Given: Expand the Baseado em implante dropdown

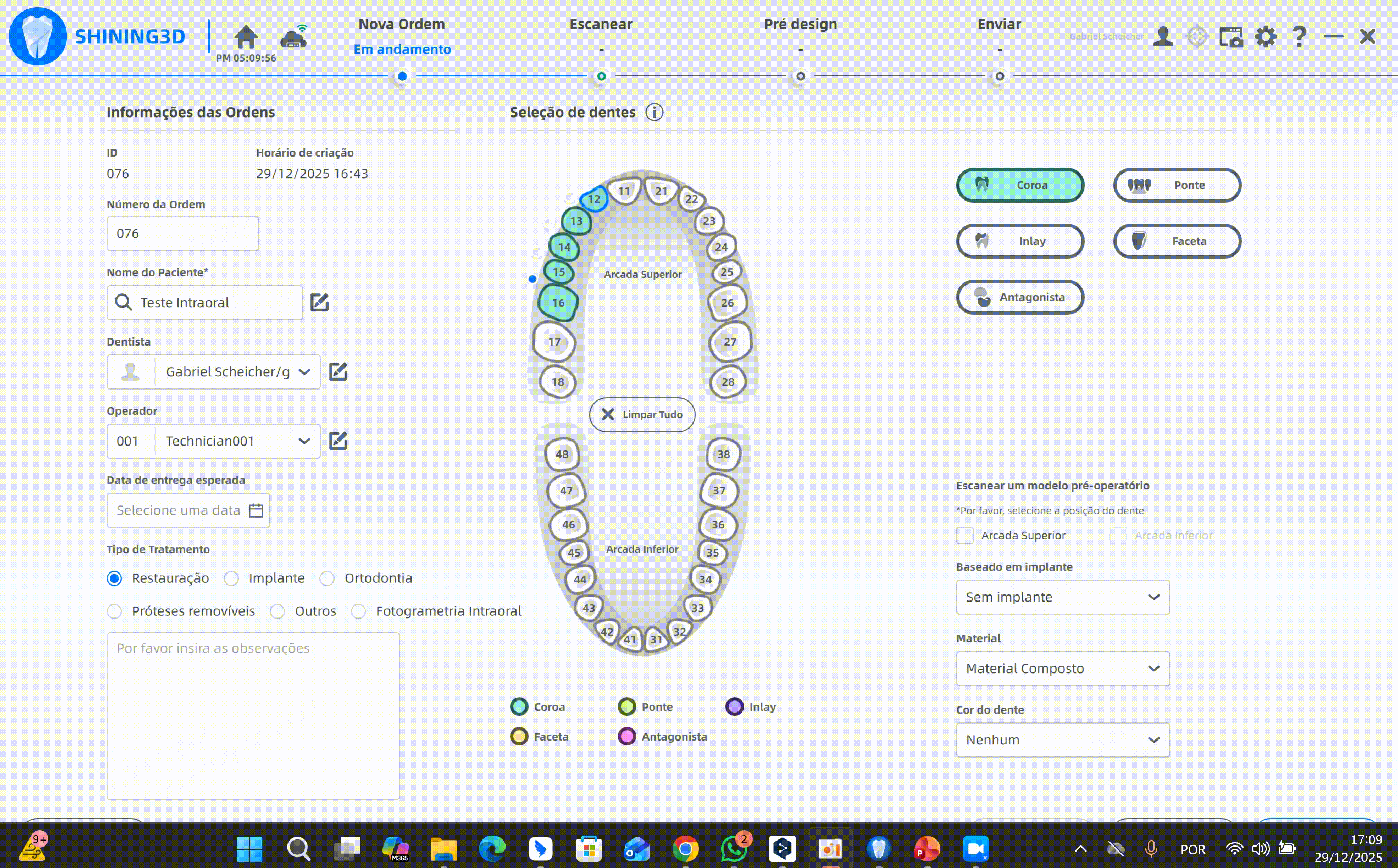Looking at the screenshot, I should (1063, 597).
